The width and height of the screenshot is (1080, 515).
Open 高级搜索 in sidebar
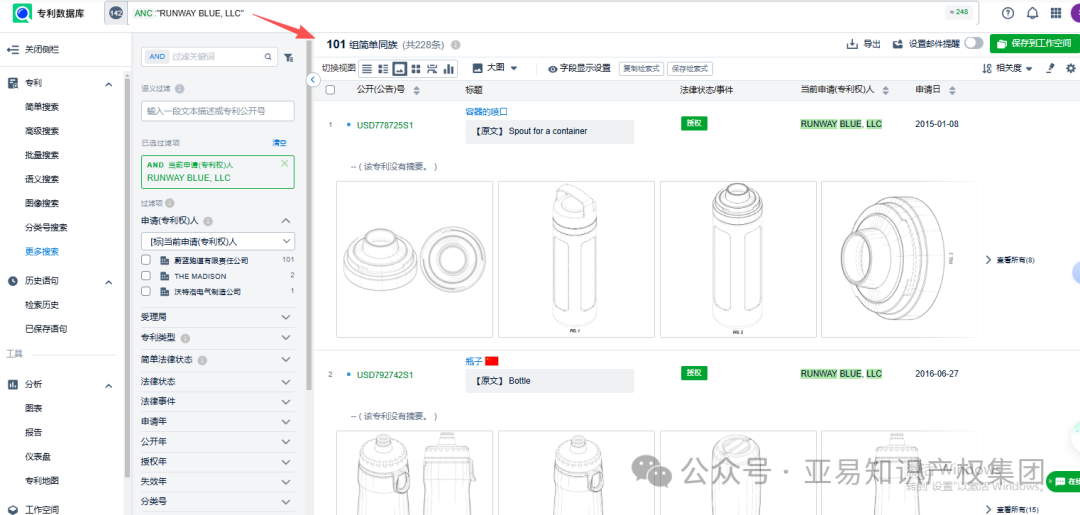coord(42,131)
